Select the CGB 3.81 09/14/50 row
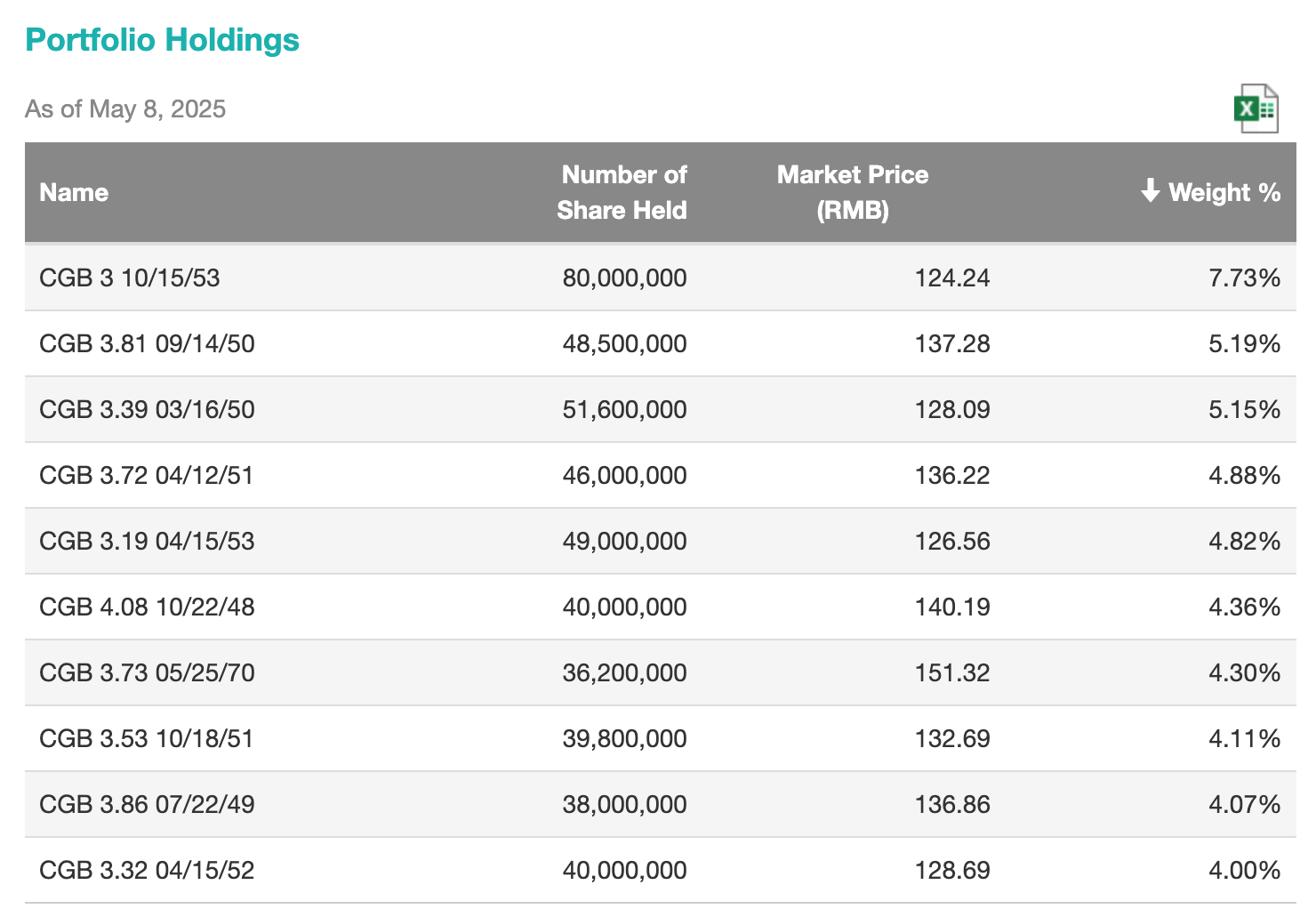Viewport: 1316px width, 909px height. 147,343
